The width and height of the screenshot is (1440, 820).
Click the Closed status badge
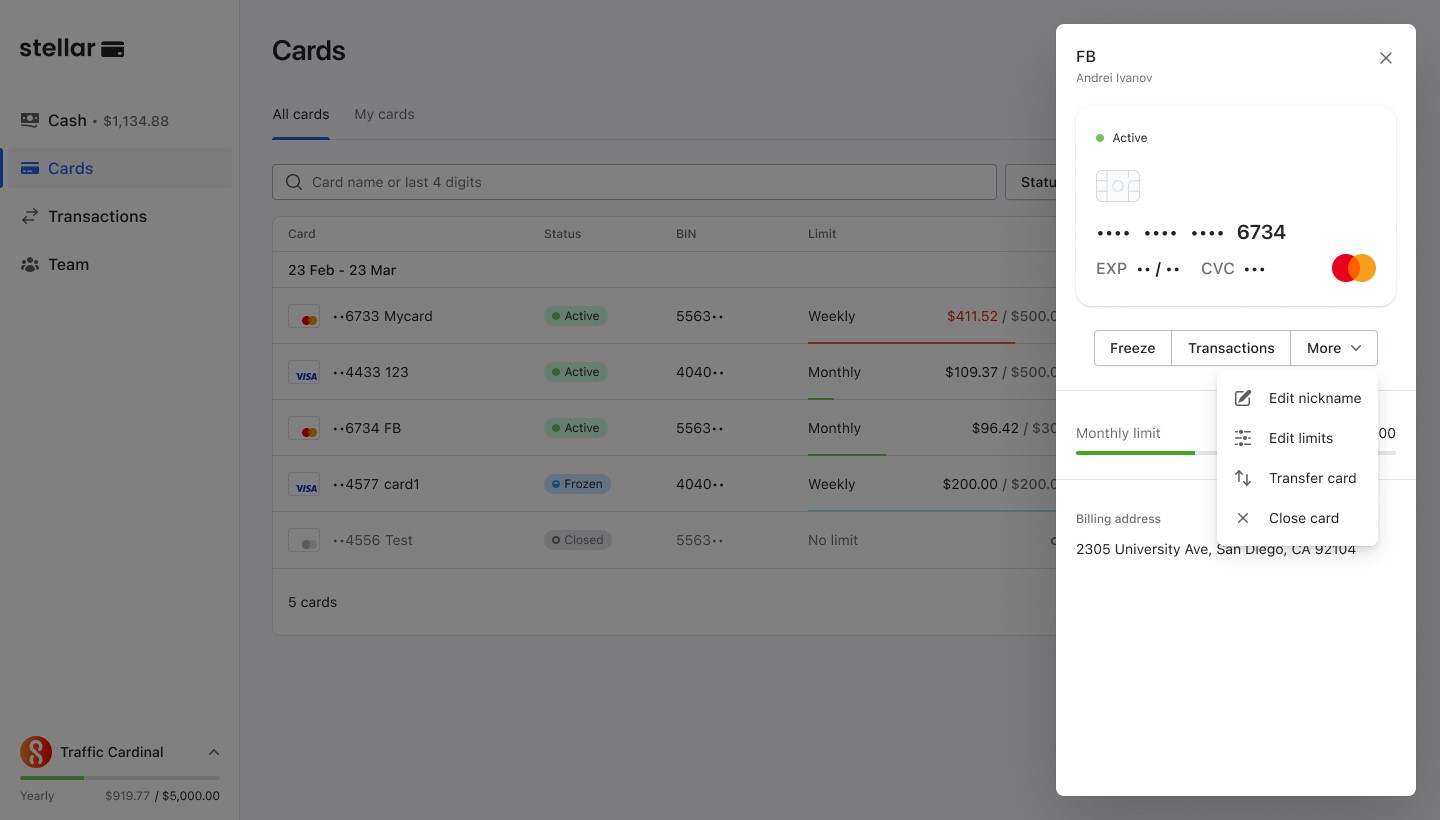click(x=578, y=540)
